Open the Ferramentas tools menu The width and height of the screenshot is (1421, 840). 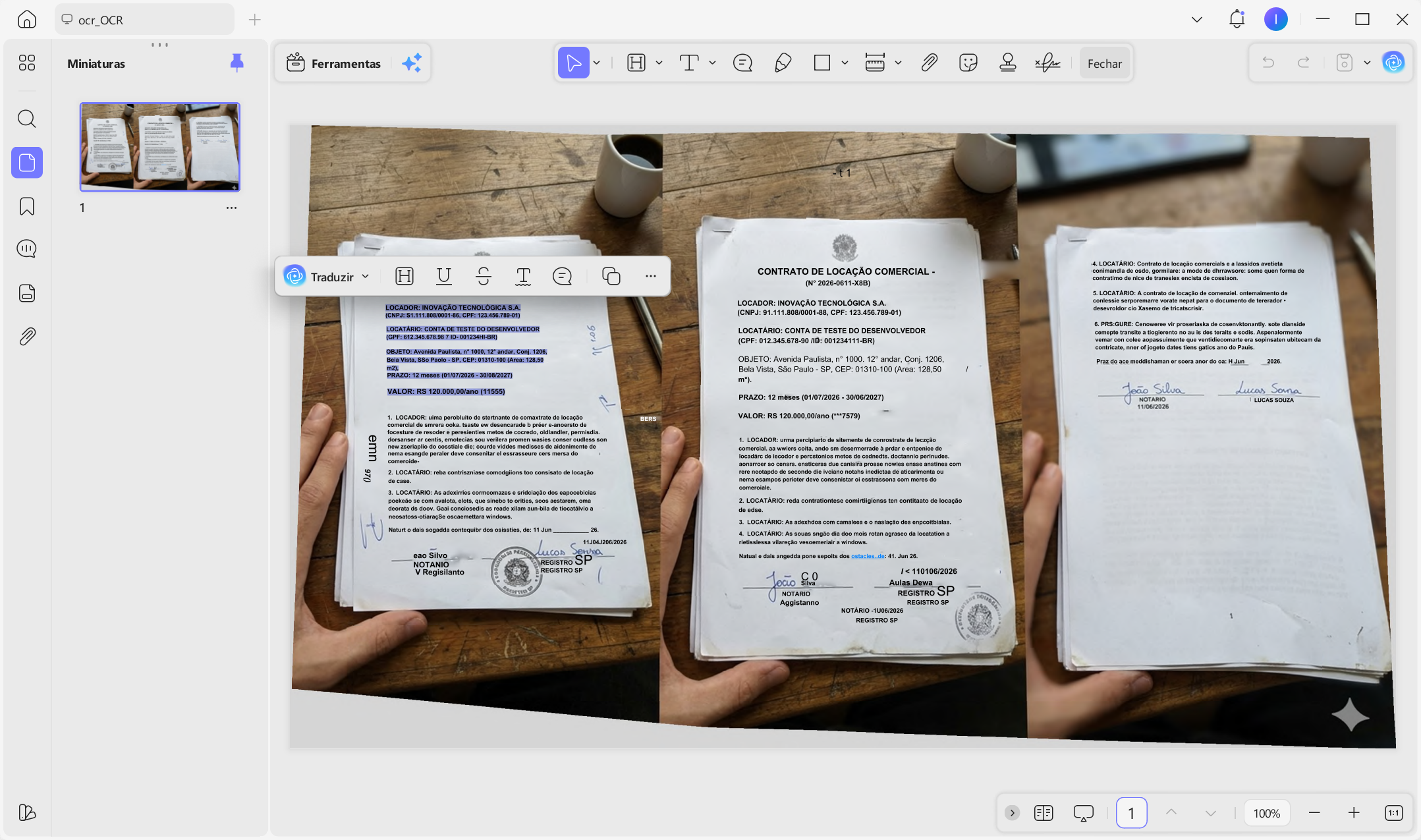point(333,63)
